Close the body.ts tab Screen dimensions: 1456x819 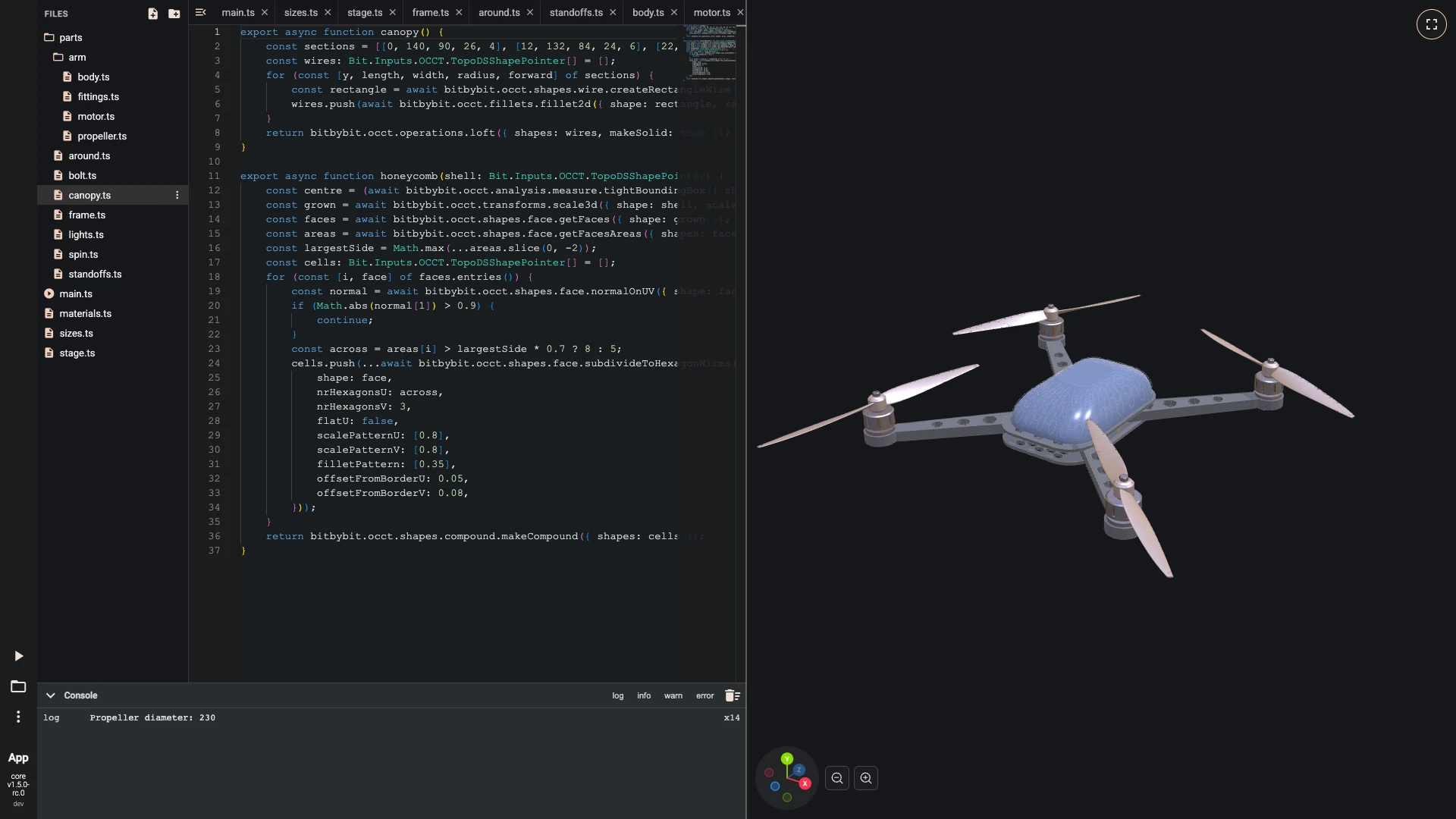673,12
